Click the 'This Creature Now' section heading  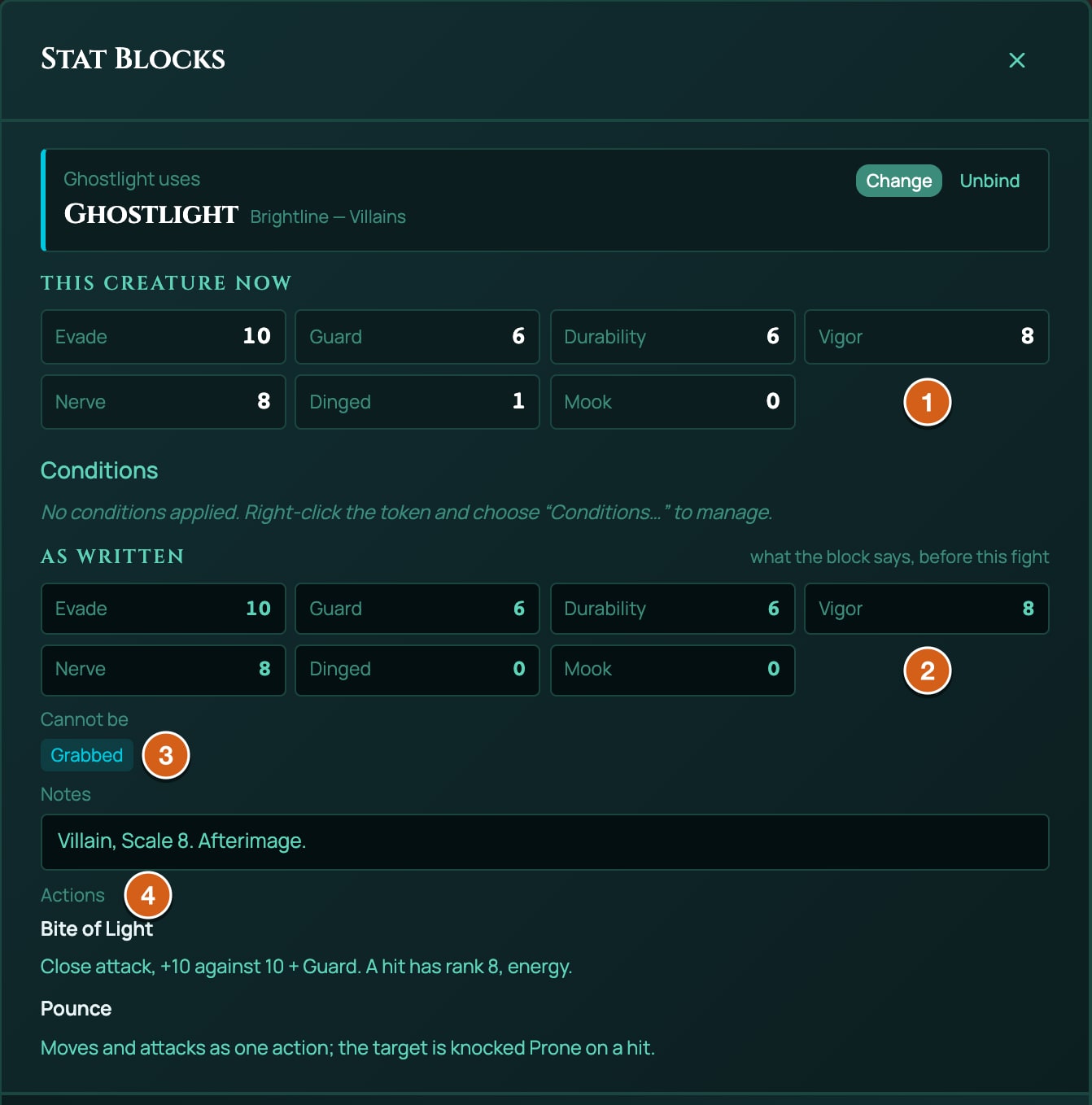pyautogui.click(x=166, y=282)
